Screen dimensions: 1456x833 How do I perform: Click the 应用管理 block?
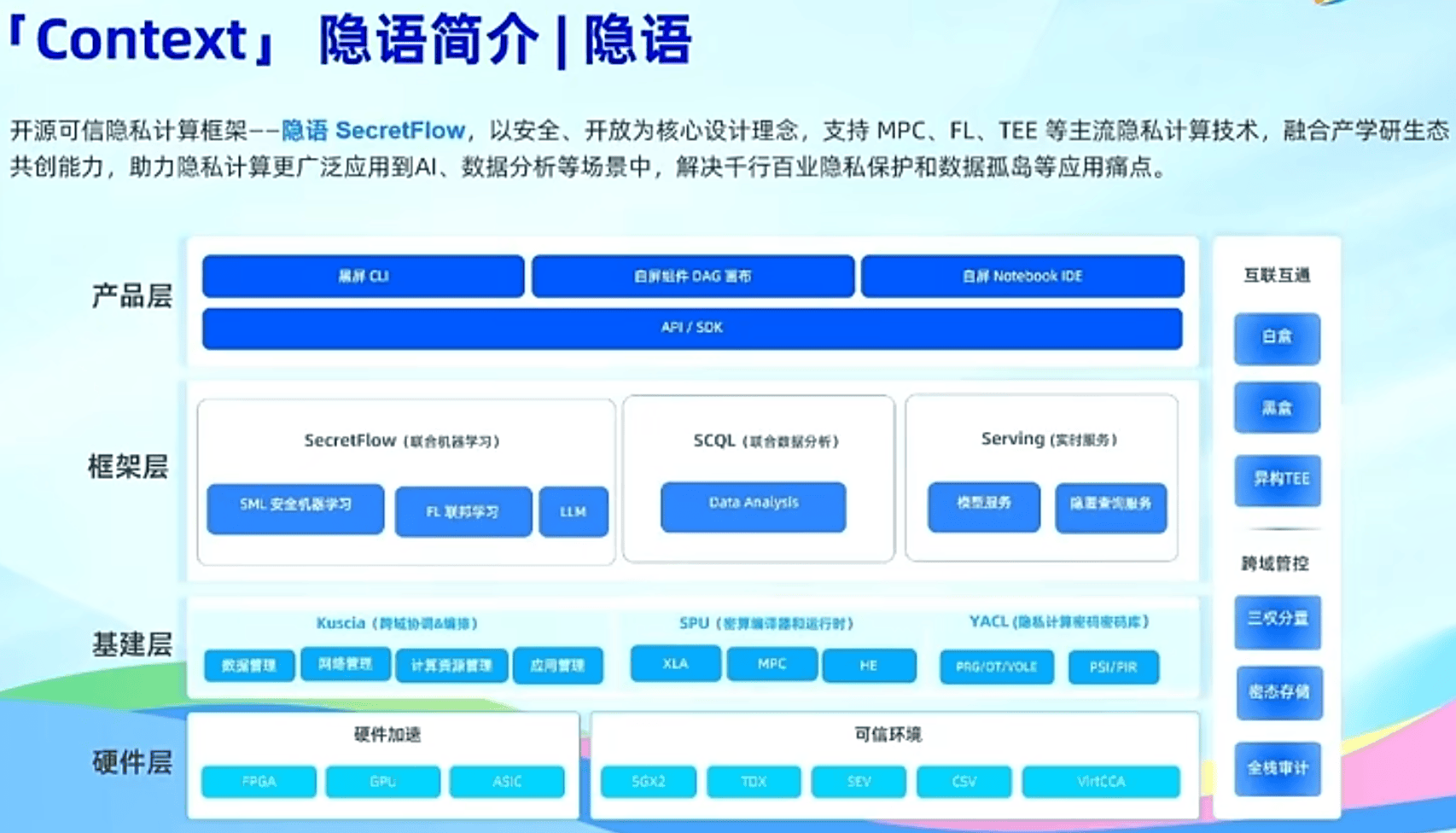pos(558,666)
